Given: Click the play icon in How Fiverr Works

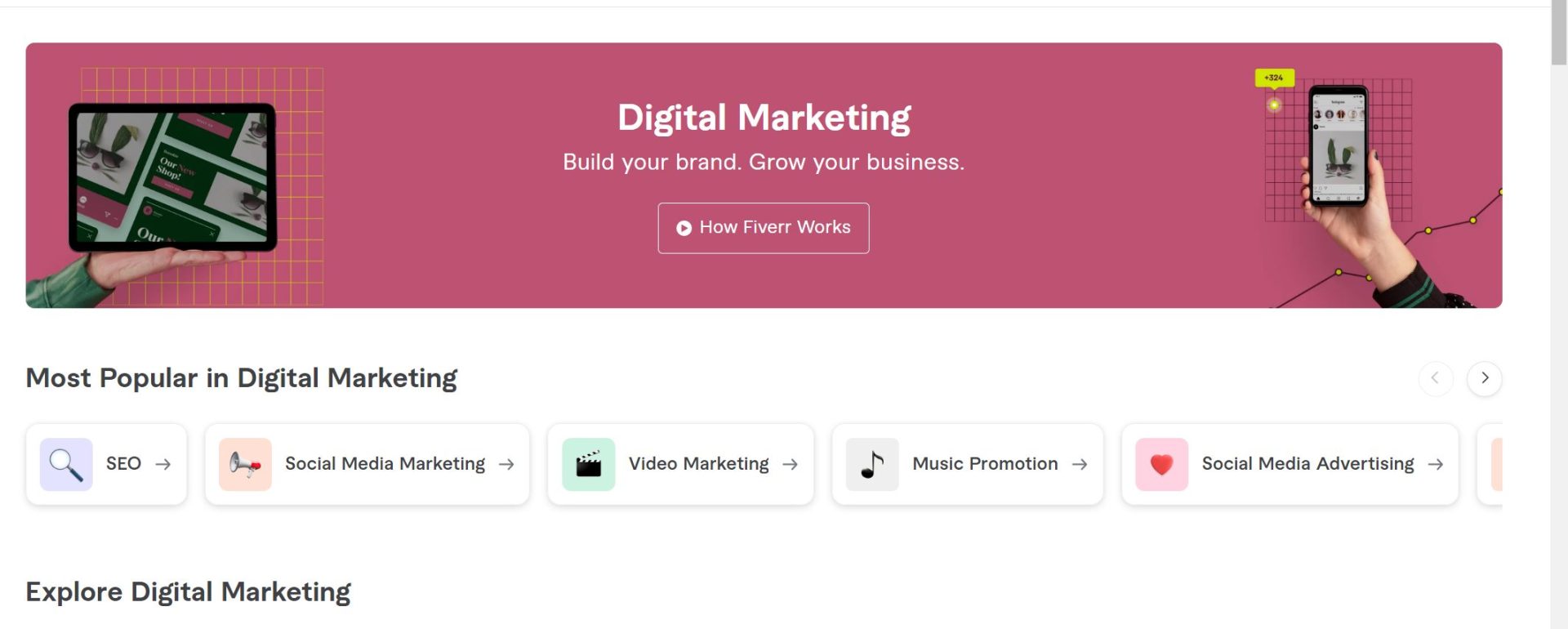Looking at the screenshot, I should point(684,228).
